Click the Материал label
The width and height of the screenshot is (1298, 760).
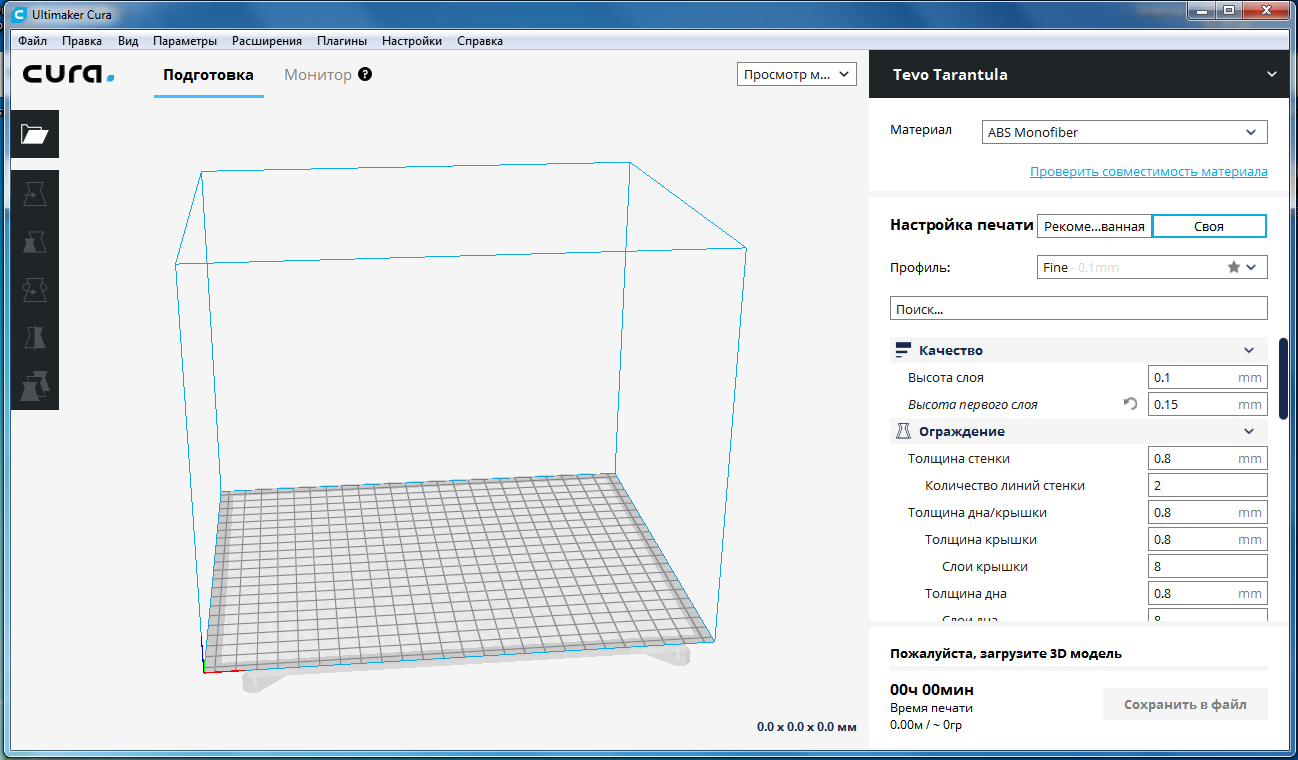(921, 130)
